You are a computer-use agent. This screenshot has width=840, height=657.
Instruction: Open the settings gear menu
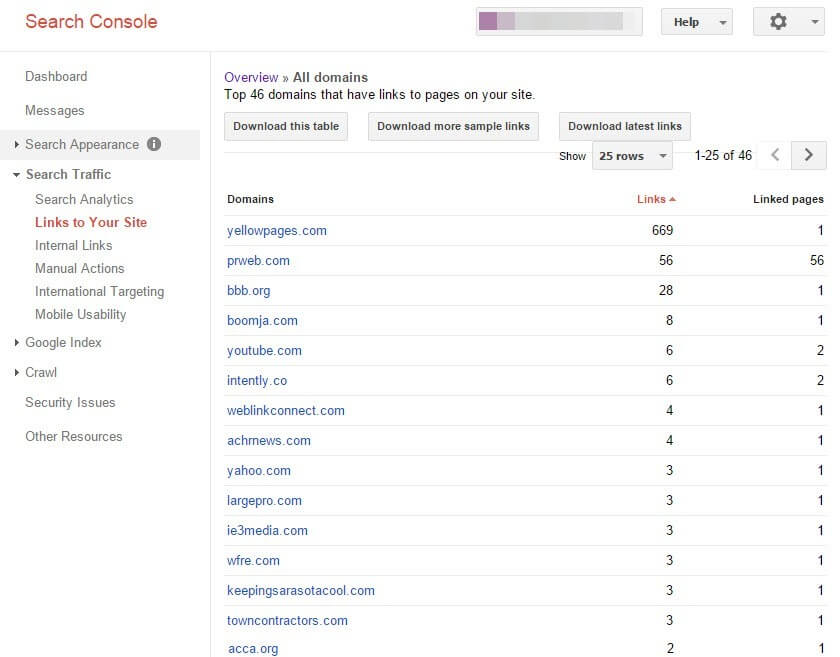(x=778, y=22)
